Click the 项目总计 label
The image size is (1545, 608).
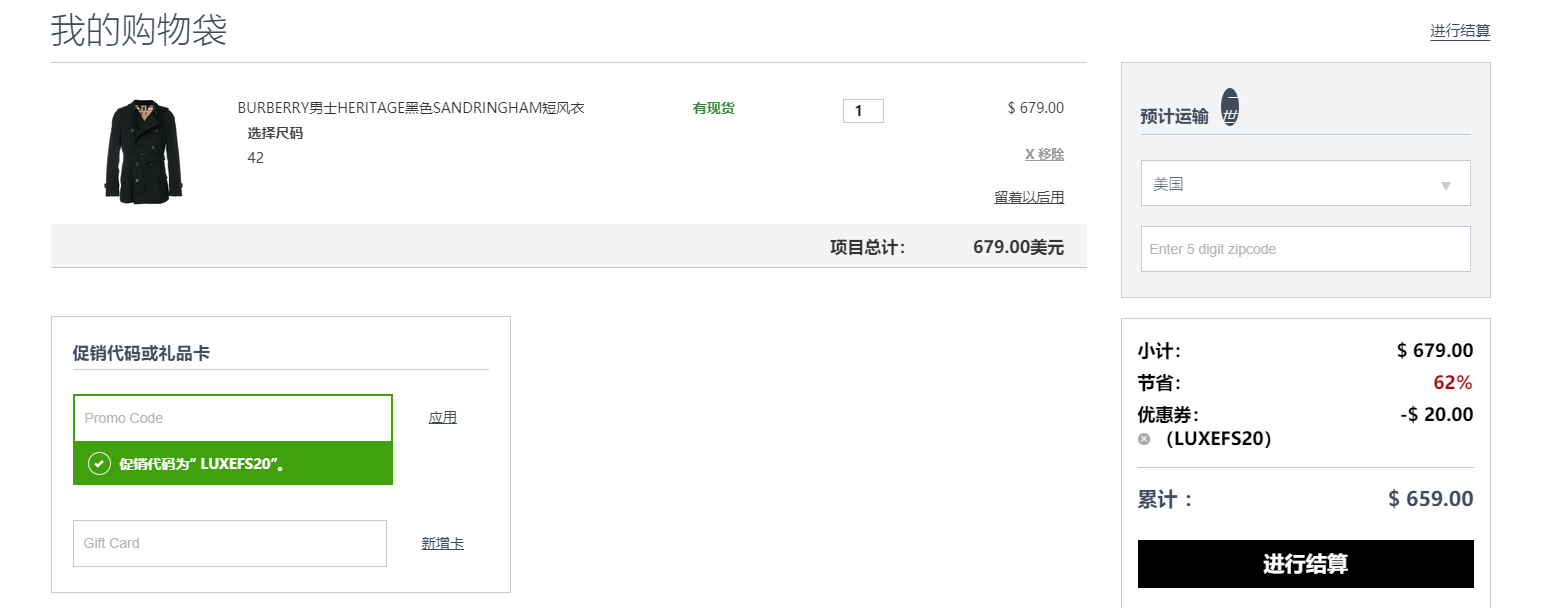pos(868,247)
